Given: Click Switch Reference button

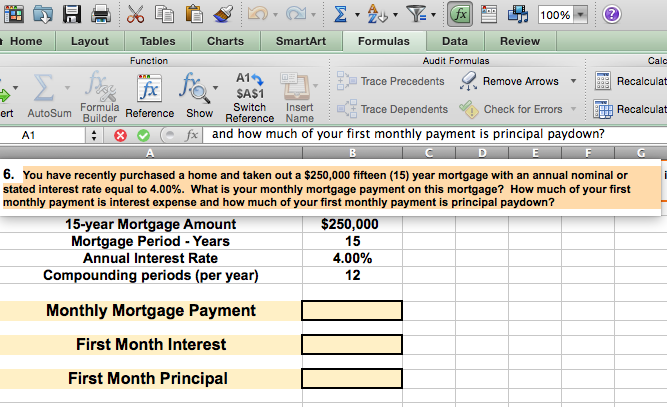Looking at the screenshot, I should [x=250, y=97].
